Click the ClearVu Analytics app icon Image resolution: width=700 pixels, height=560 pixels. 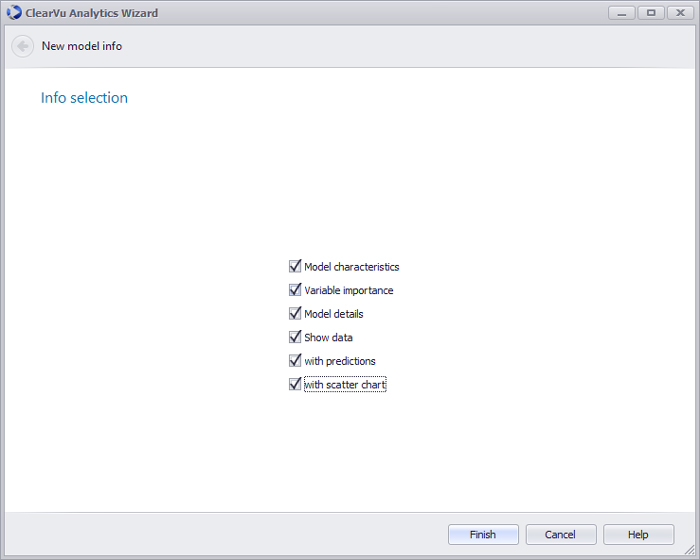click(x=14, y=13)
